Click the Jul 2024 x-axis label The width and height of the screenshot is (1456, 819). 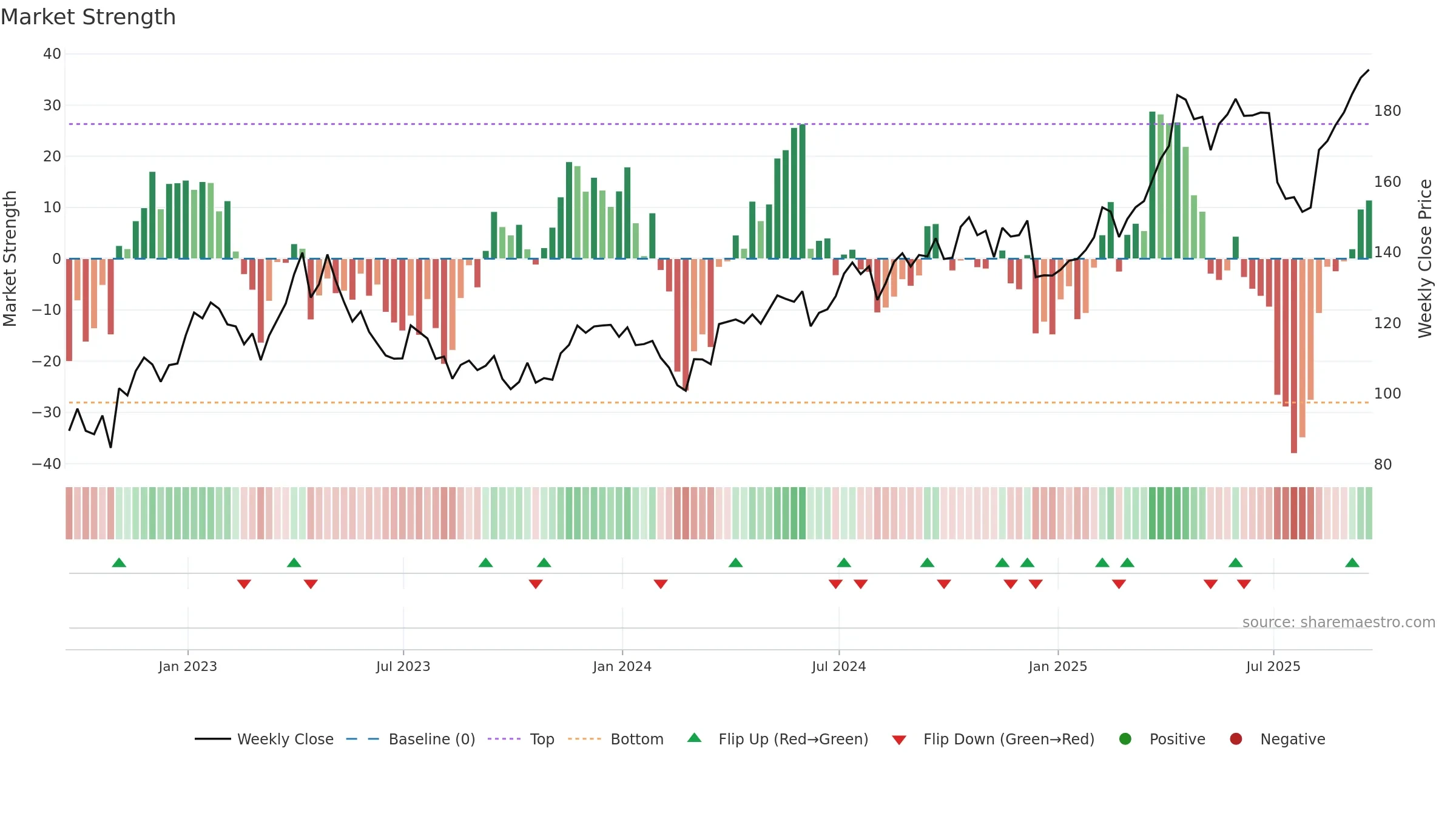(x=838, y=666)
